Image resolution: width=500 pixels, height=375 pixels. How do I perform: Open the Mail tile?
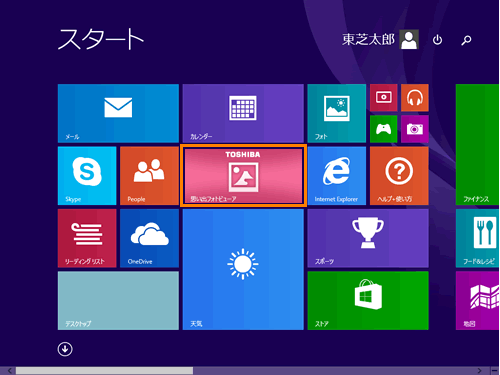pos(118,113)
